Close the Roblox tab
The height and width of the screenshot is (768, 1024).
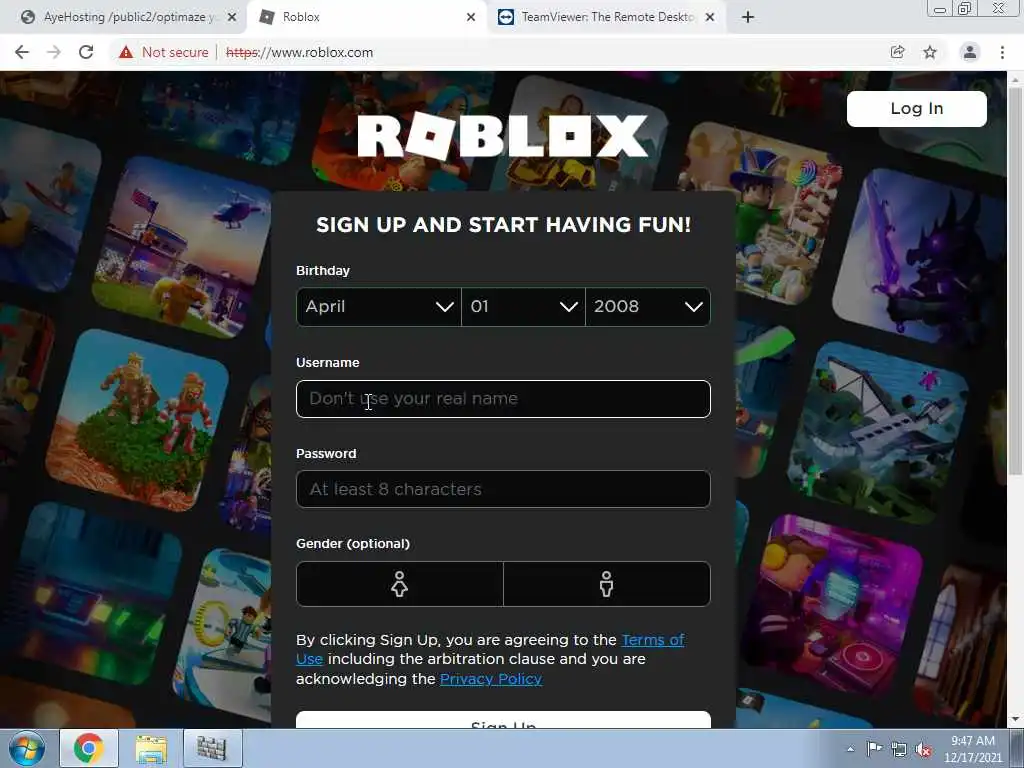coord(471,17)
